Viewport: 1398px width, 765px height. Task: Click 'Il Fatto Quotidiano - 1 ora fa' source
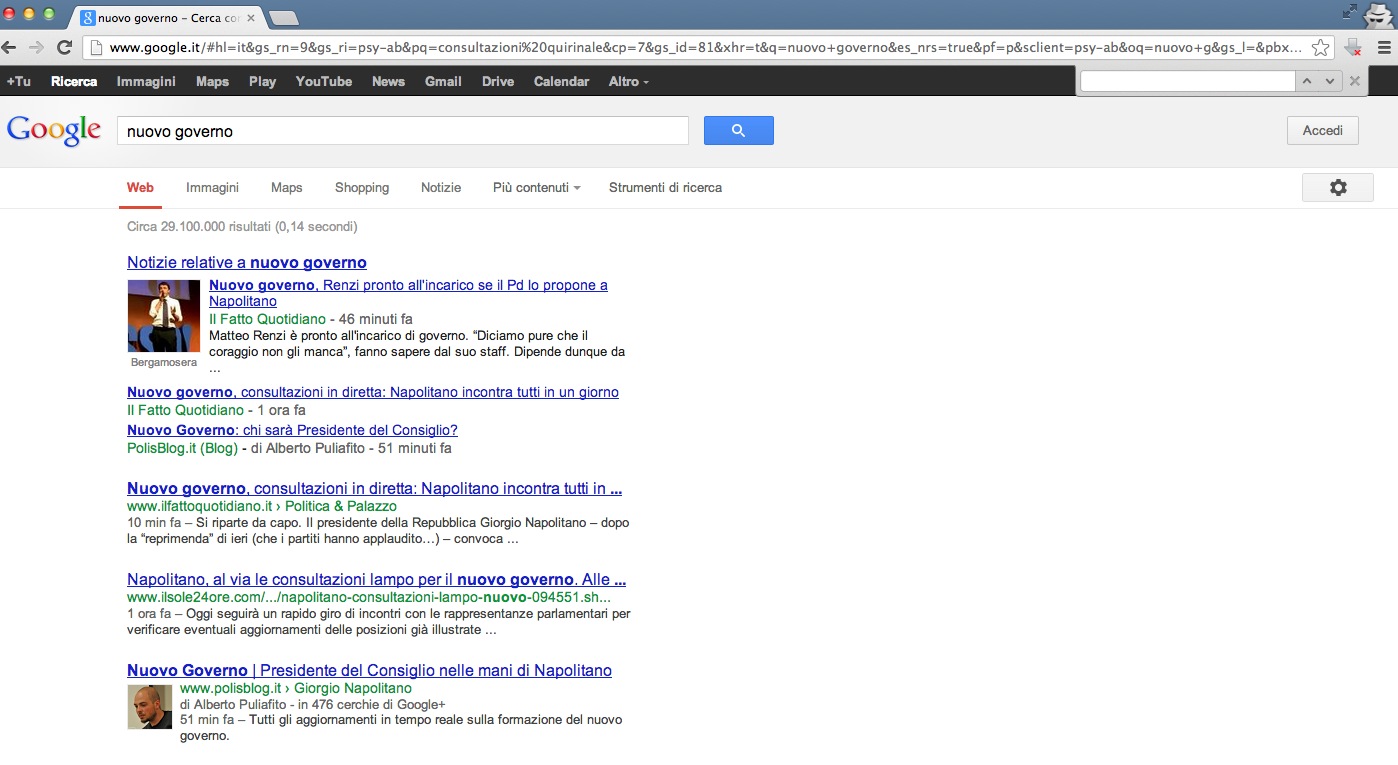pyautogui.click(x=216, y=411)
